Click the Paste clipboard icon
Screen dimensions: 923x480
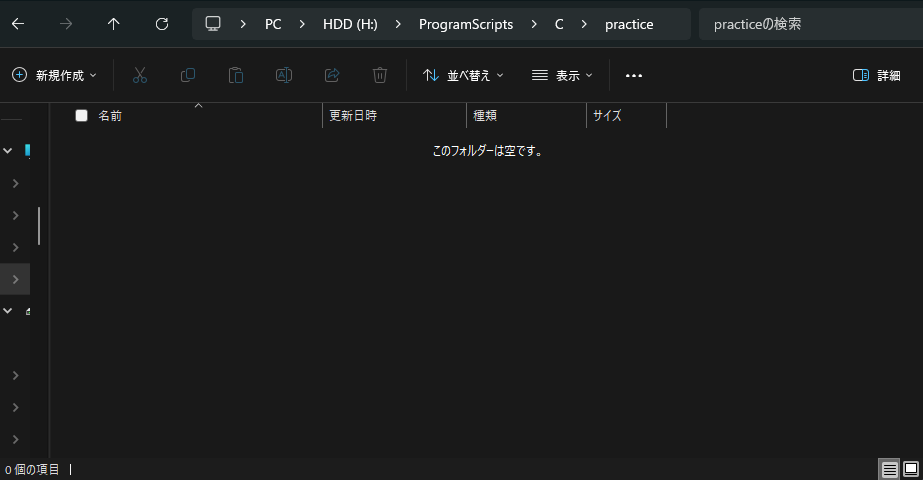(x=236, y=75)
